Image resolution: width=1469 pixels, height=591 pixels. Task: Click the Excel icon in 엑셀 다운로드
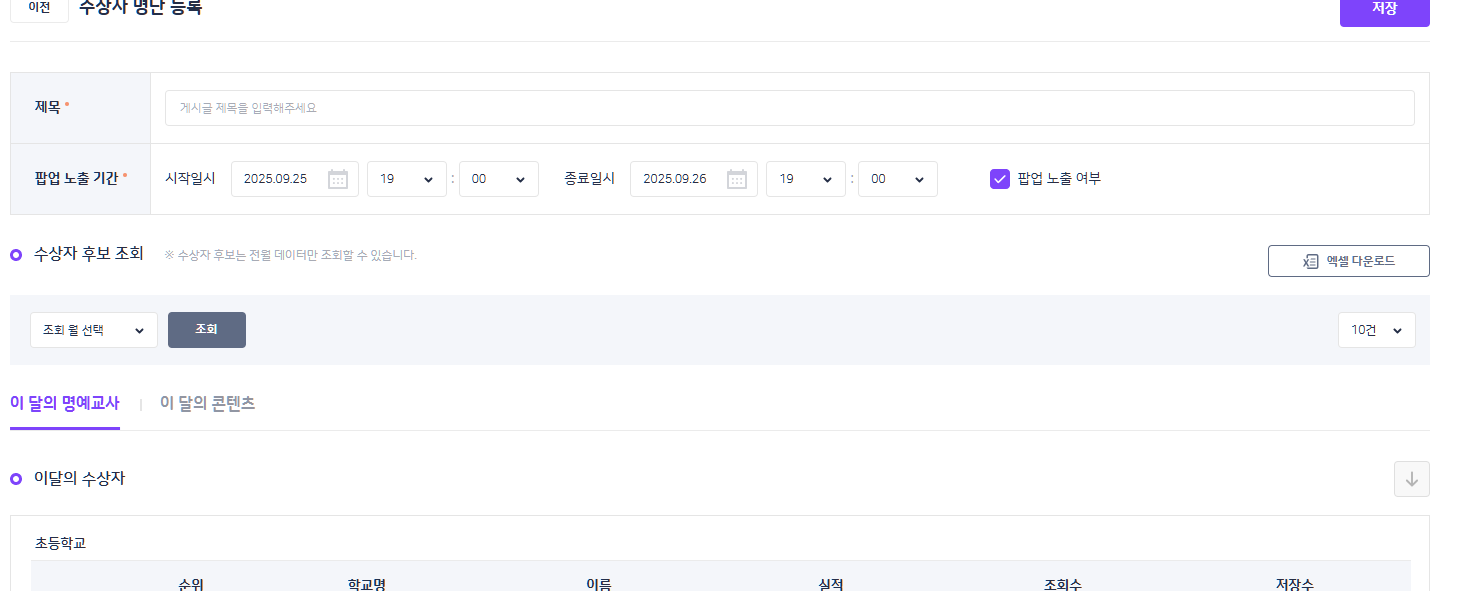click(x=1310, y=261)
